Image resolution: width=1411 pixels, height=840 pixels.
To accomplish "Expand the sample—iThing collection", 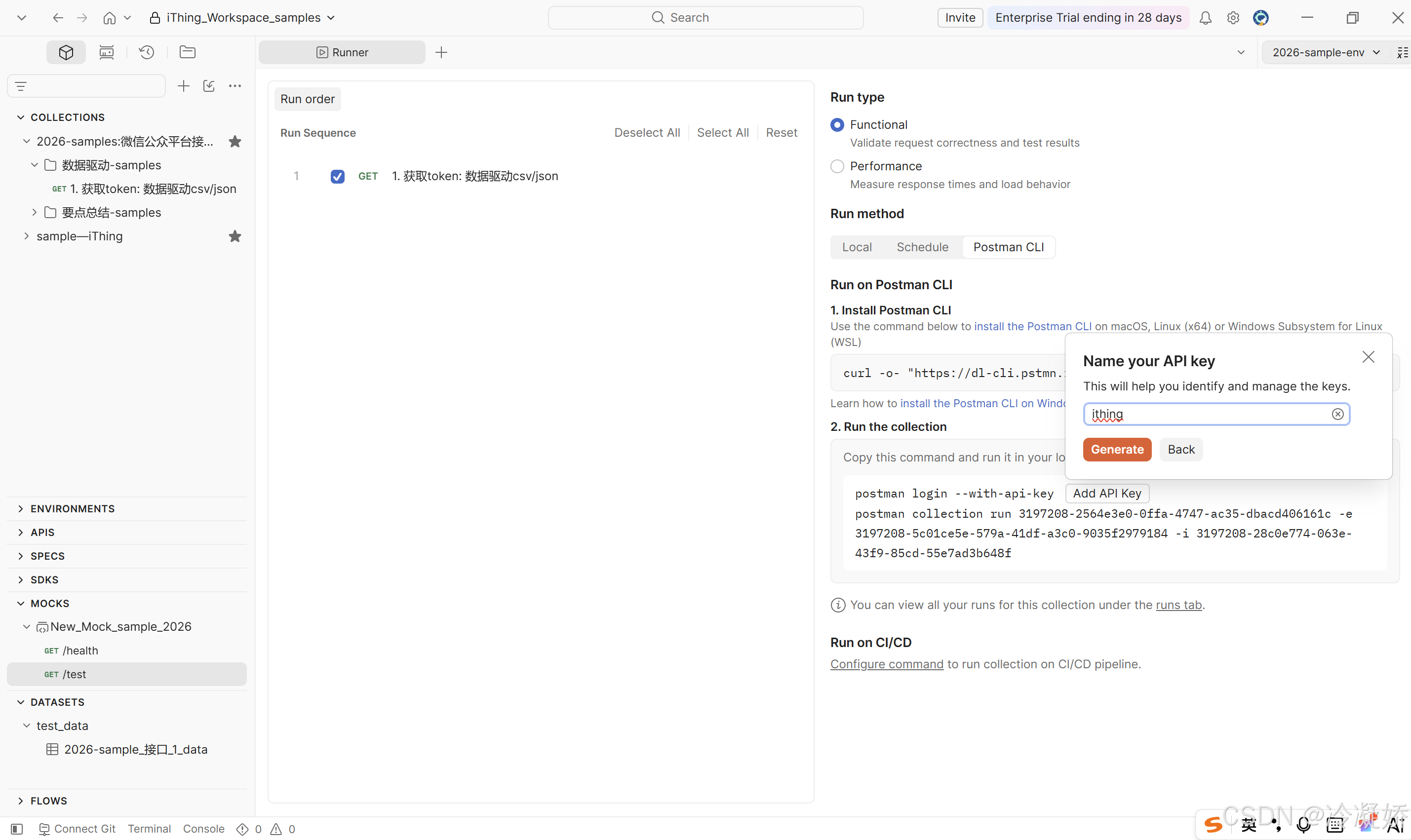I will [27, 236].
